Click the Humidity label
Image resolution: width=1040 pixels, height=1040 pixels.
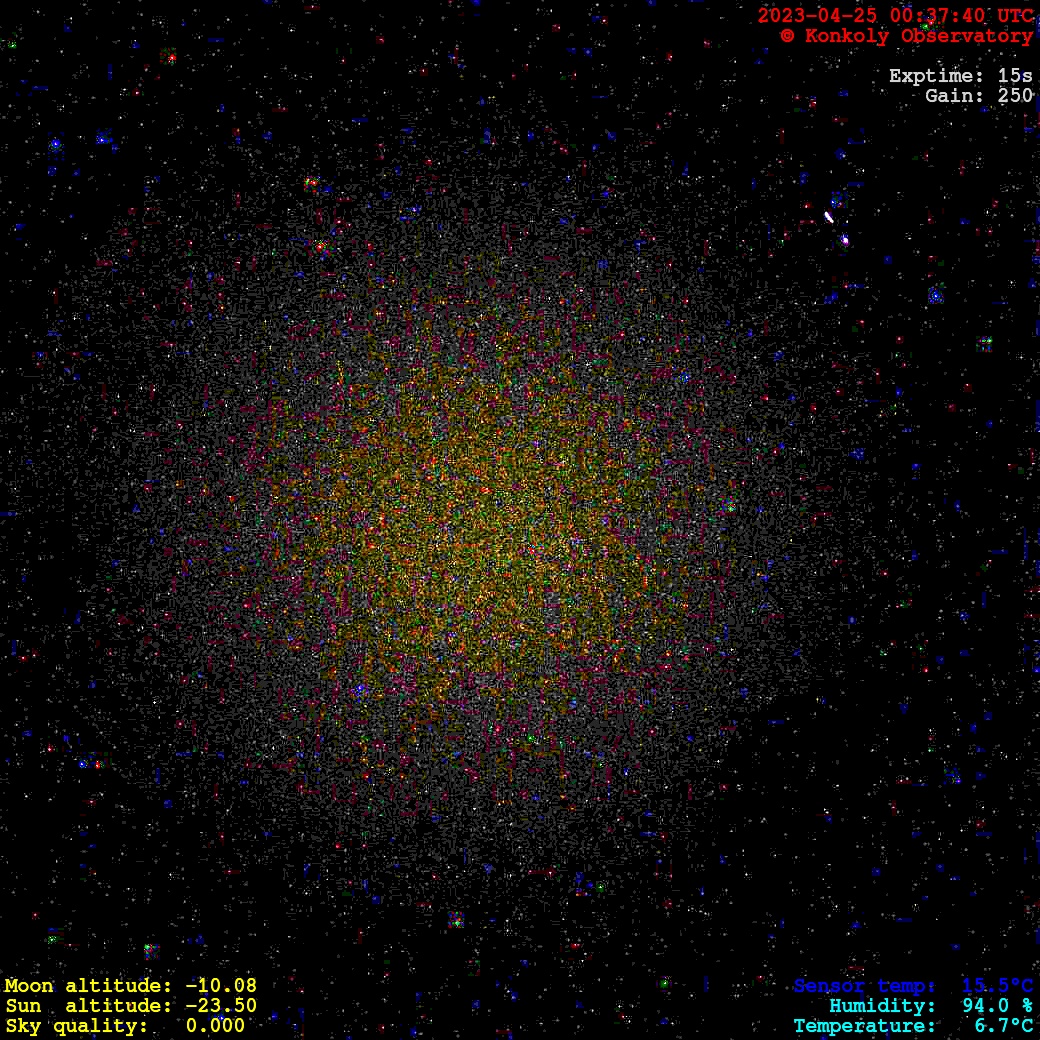(882, 1006)
